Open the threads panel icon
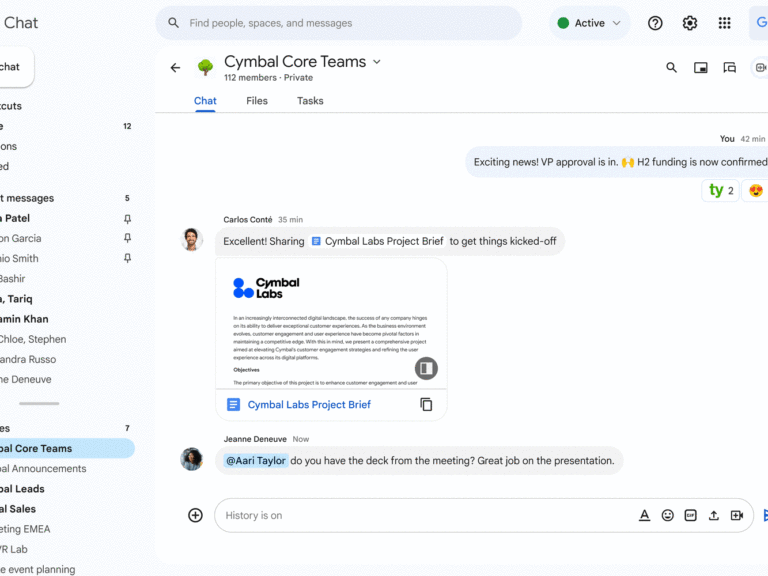The image size is (768, 576). click(730, 68)
